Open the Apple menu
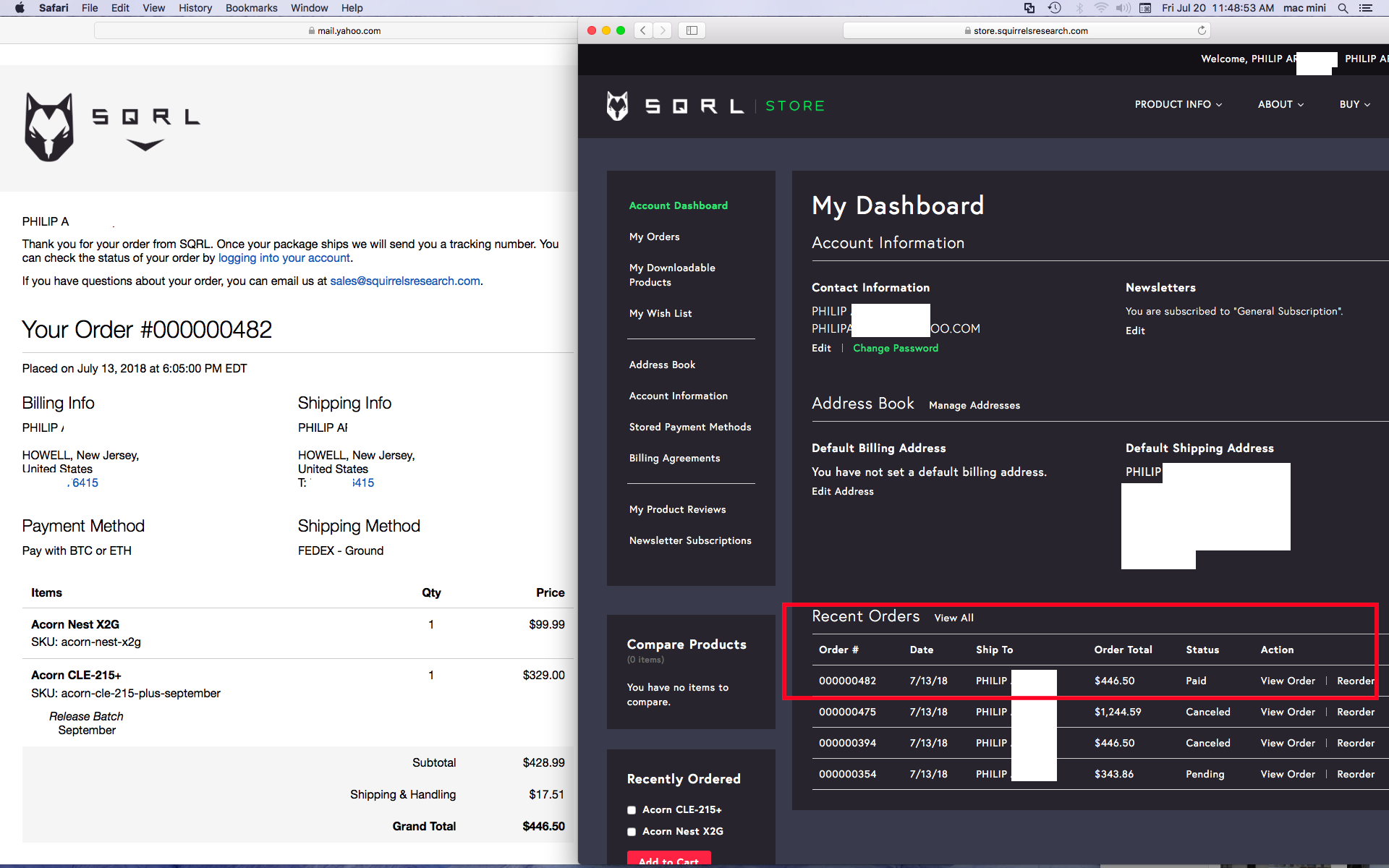 click(20, 8)
